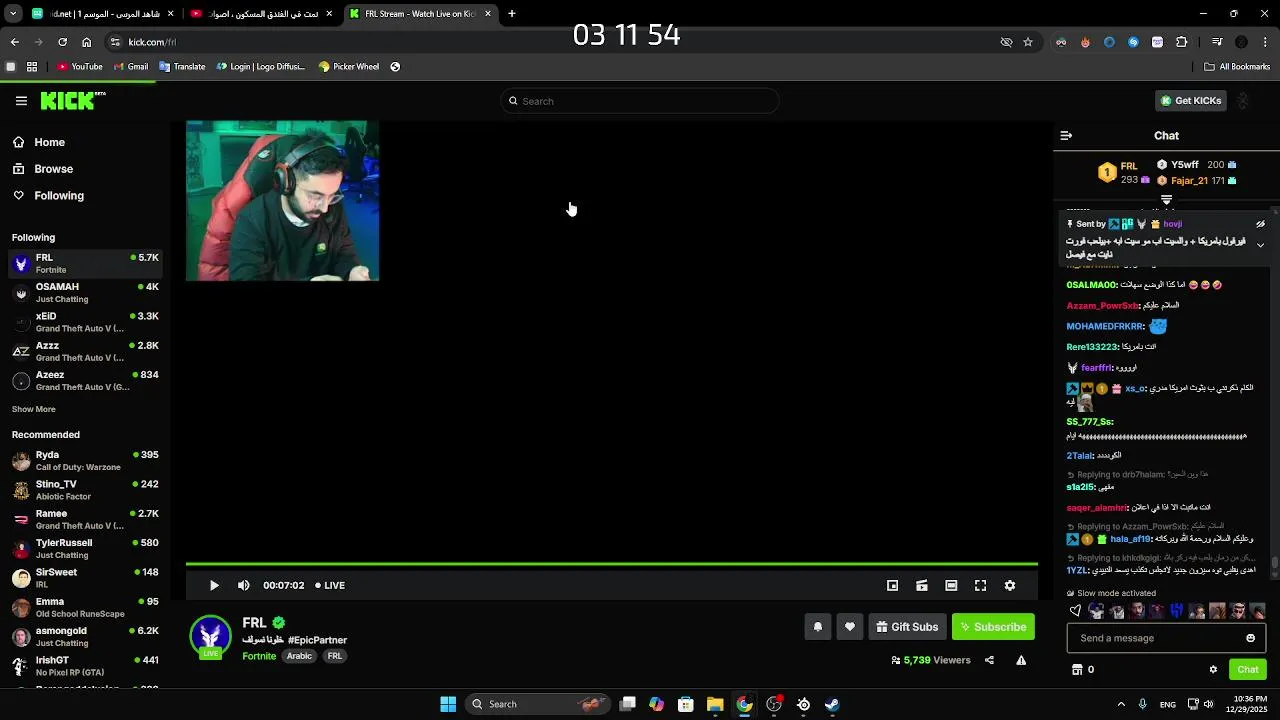This screenshot has height=720, width=1280.
Task: Click Get KICKs button
Action: (x=1190, y=101)
